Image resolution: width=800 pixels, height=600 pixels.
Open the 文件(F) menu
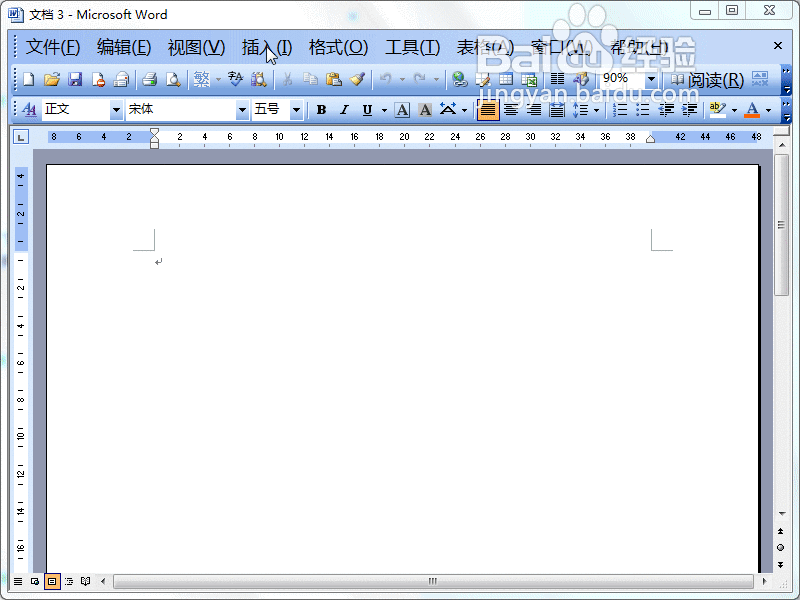point(53,47)
